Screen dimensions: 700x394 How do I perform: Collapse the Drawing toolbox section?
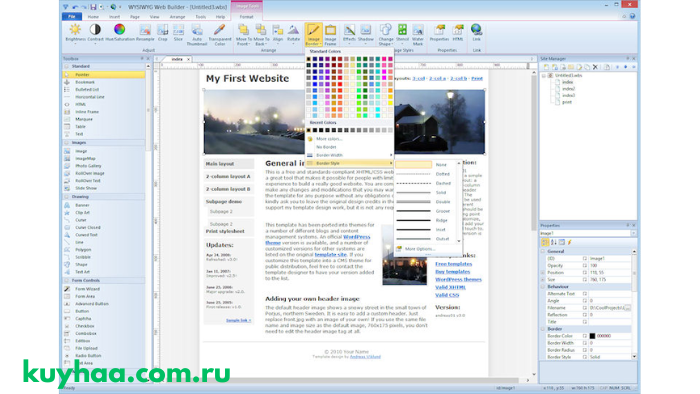(67, 197)
